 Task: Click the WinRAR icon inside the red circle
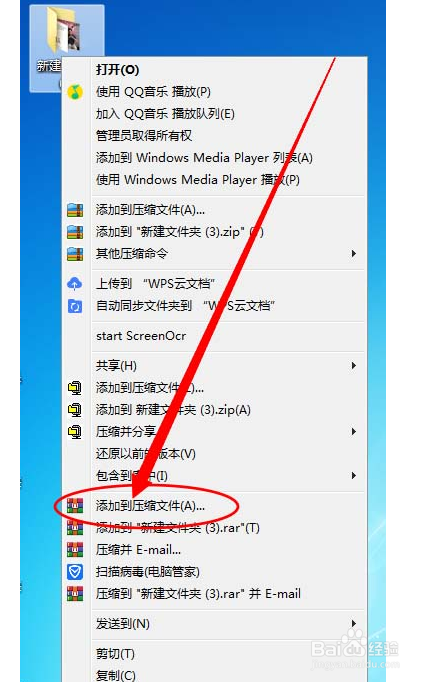coord(75,506)
